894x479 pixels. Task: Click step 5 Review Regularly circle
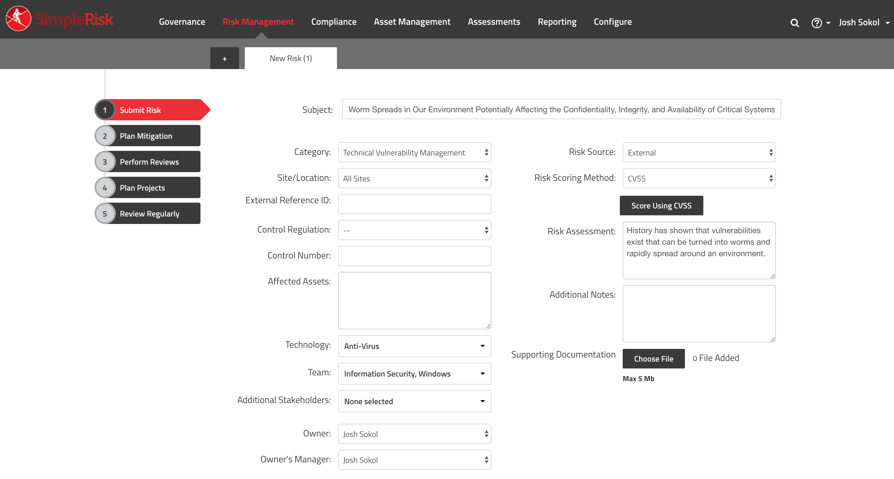pyautogui.click(x=105, y=214)
